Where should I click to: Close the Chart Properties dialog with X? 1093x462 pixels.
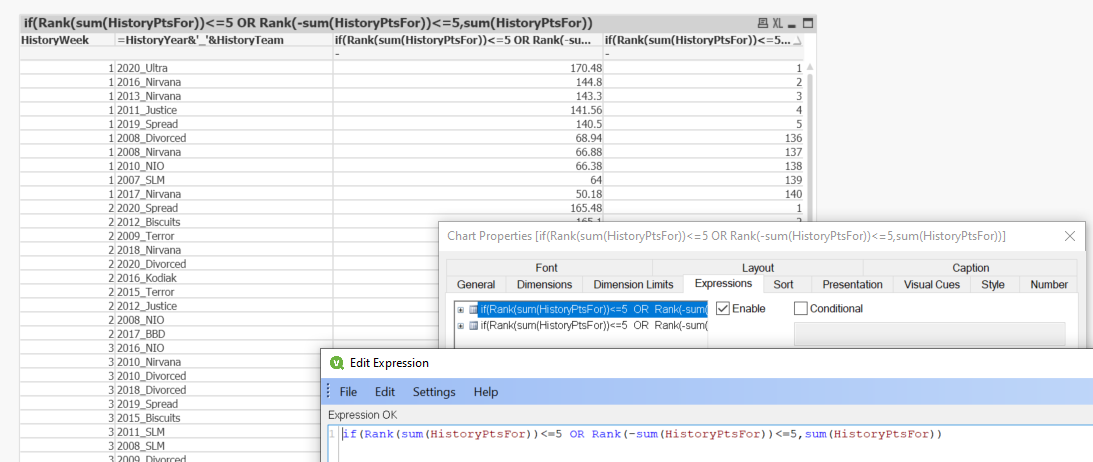1069,236
